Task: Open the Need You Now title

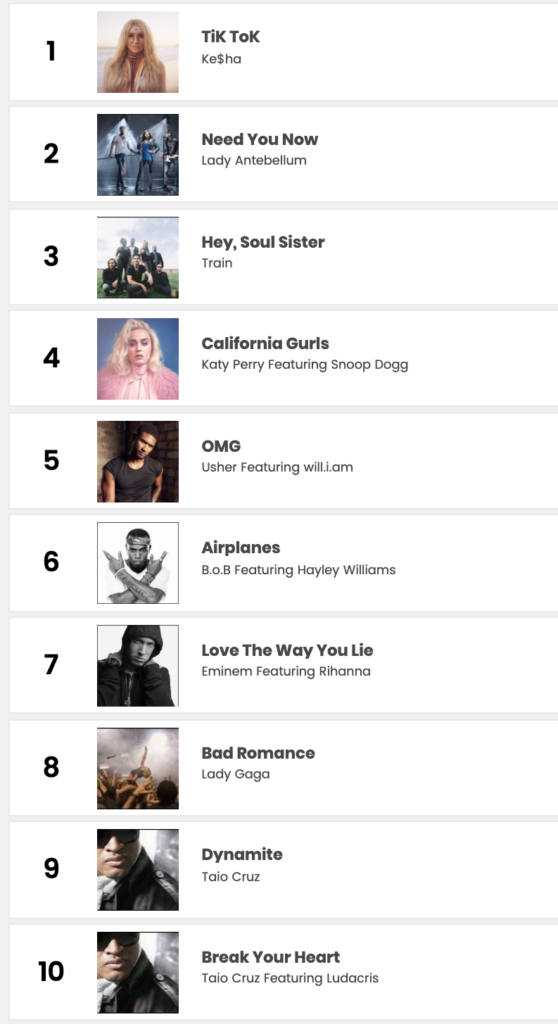Action: [259, 139]
